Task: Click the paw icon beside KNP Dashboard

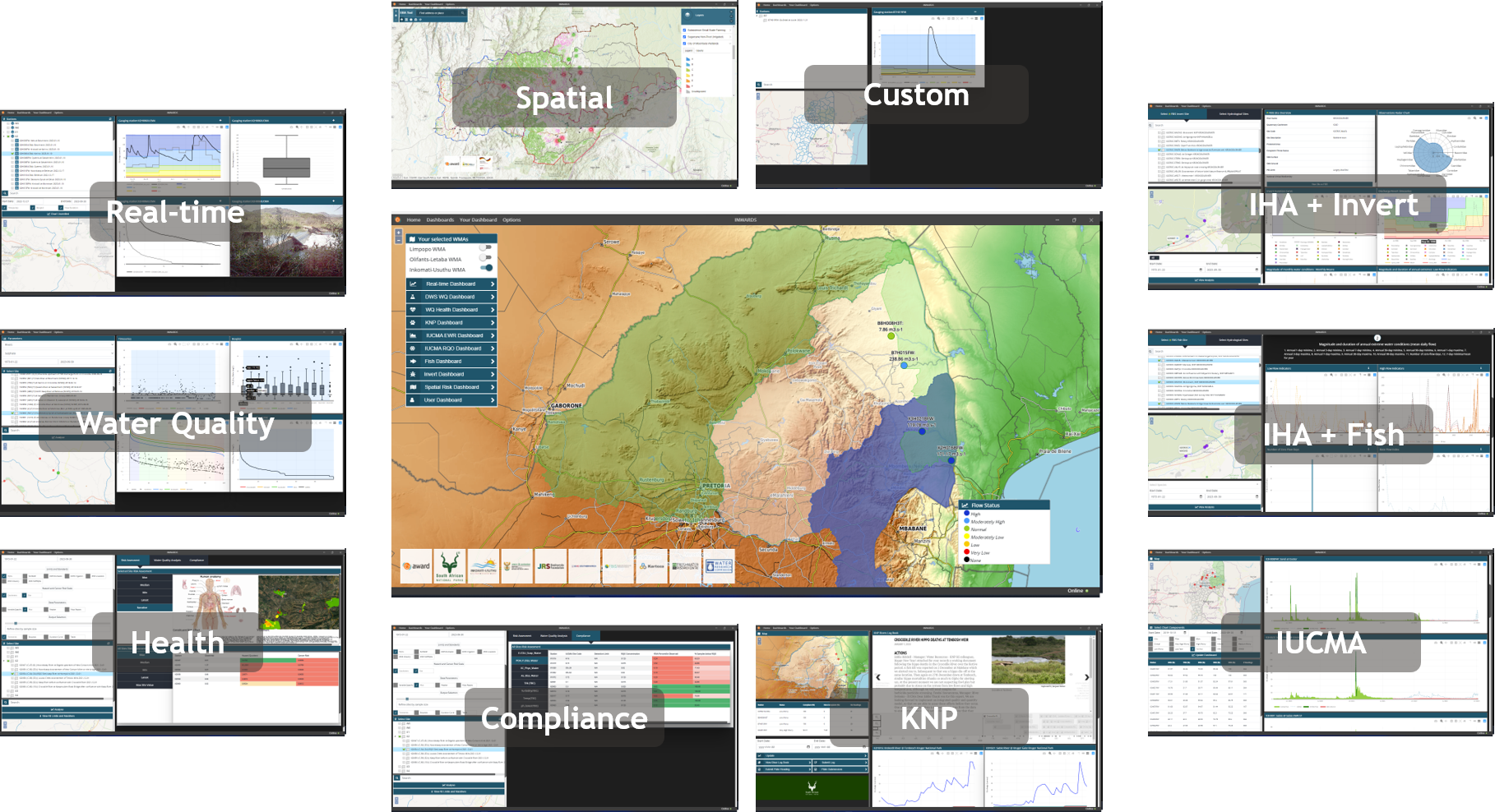Action: pyautogui.click(x=413, y=323)
